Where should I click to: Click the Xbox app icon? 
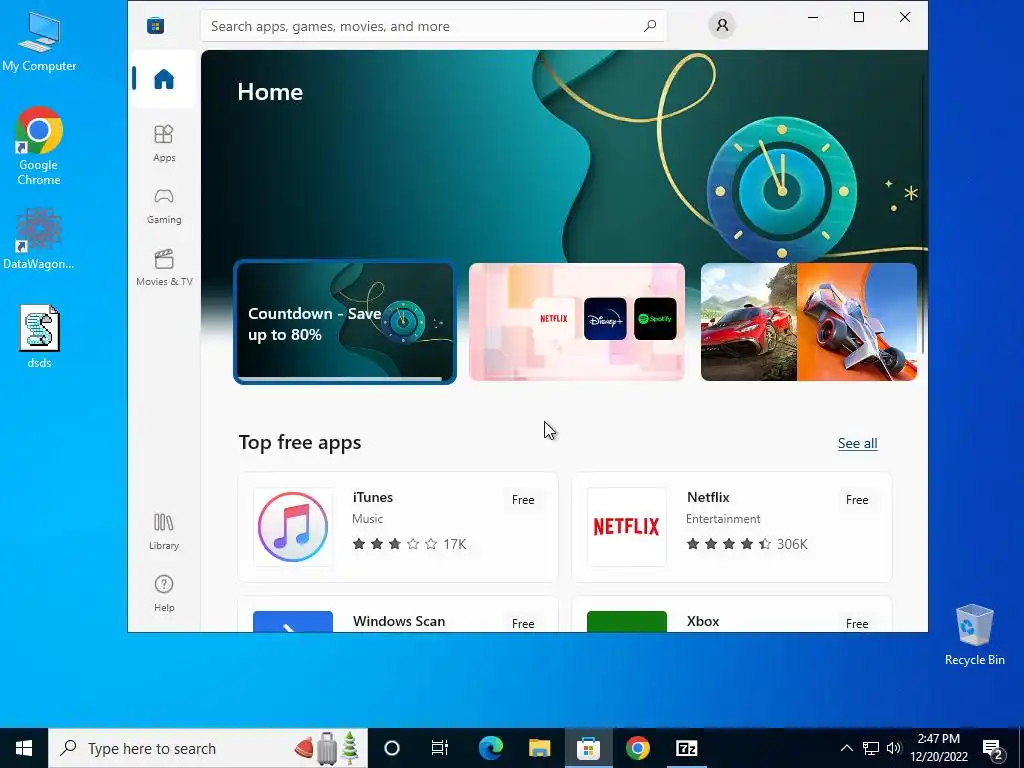coord(626,621)
